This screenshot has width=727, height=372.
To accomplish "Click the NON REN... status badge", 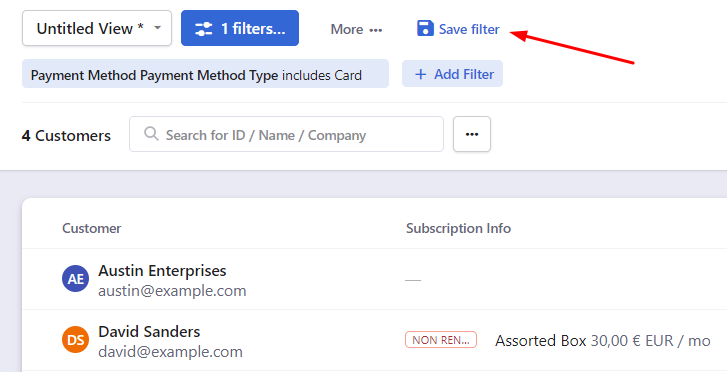I will (x=441, y=340).
